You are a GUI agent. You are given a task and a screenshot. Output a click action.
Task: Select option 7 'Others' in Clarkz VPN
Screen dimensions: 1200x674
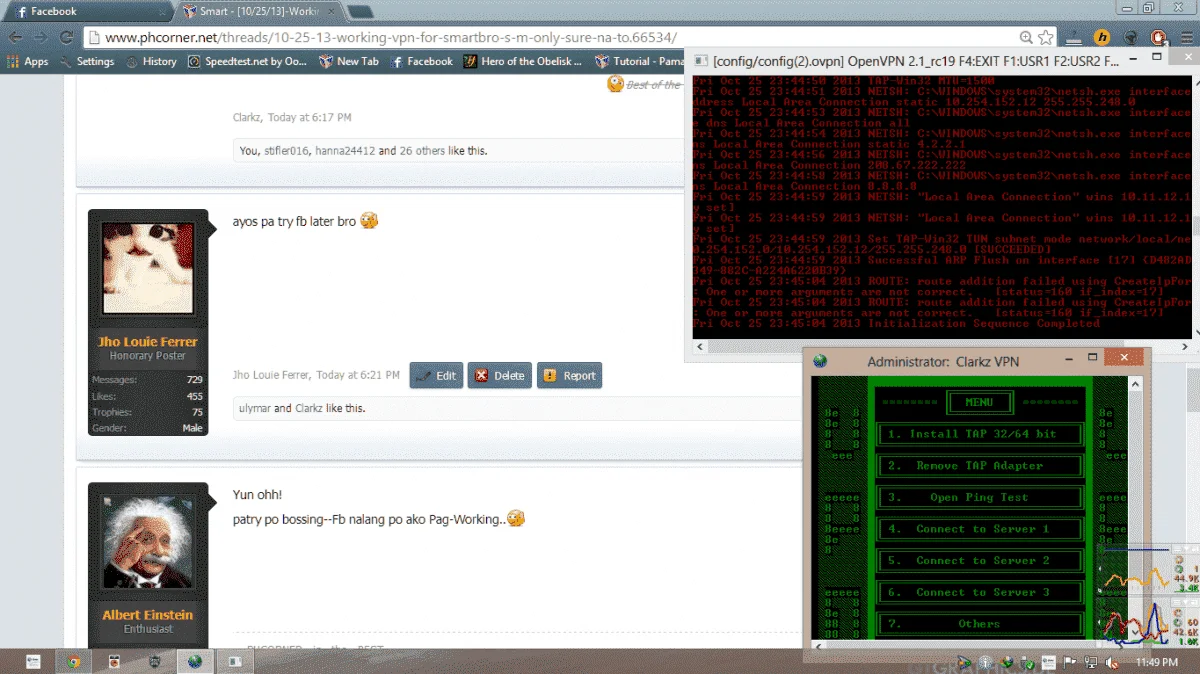coord(980,624)
